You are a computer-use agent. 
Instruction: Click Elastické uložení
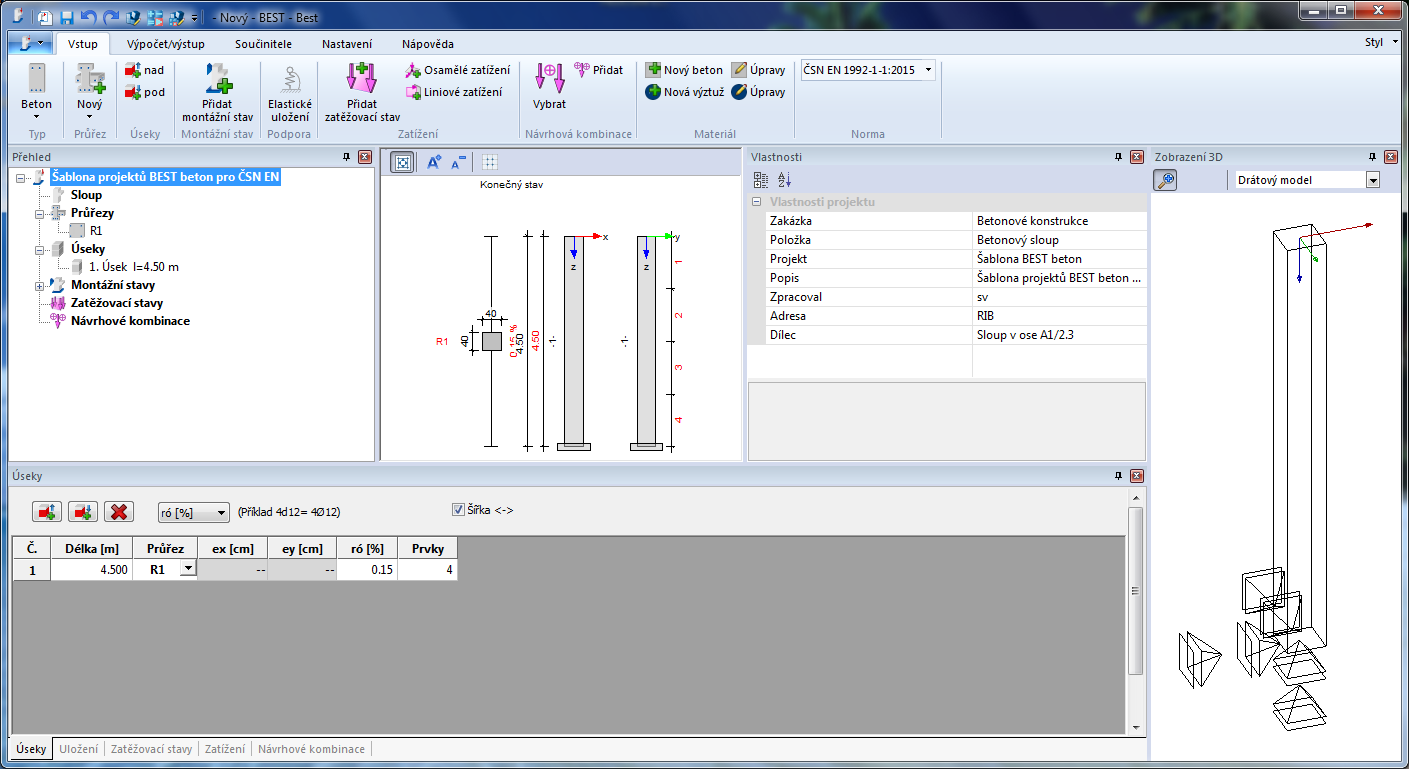coord(290,92)
